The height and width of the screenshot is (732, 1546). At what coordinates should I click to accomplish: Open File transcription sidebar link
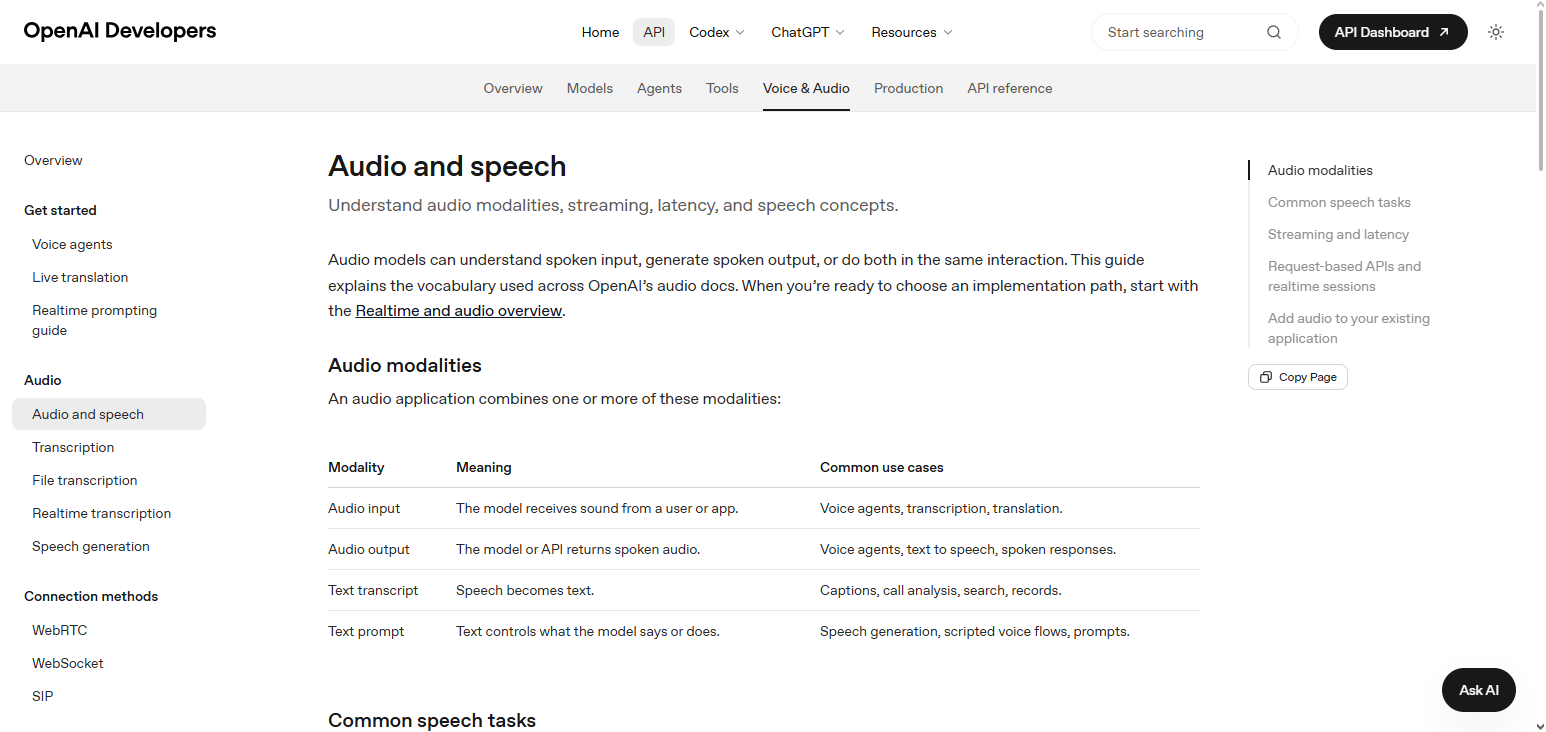click(x=85, y=480)
